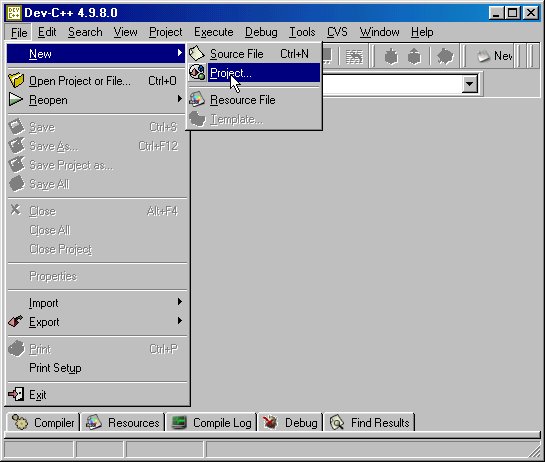Click the Source File page icon
This screenshot has height=462, width=545.
click(197, 53)
